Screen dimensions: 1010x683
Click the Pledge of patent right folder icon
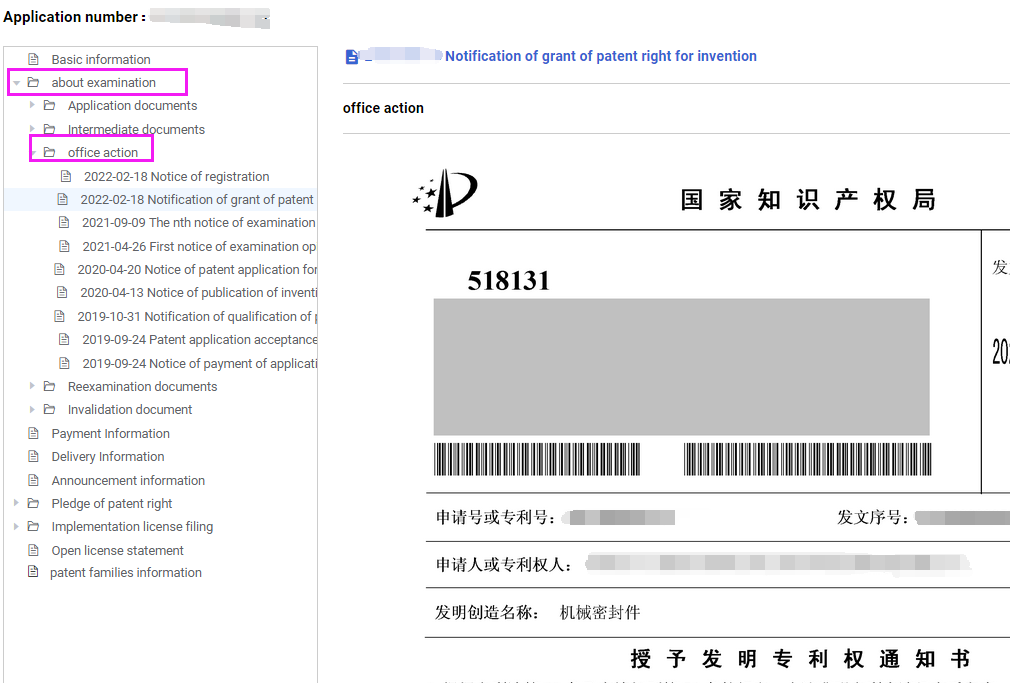(x=33, y=503)
